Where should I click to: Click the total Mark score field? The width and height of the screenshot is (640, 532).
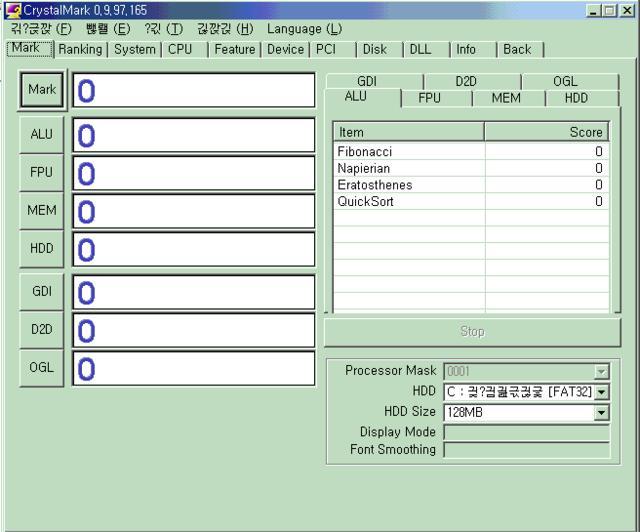tap(193, 90)
